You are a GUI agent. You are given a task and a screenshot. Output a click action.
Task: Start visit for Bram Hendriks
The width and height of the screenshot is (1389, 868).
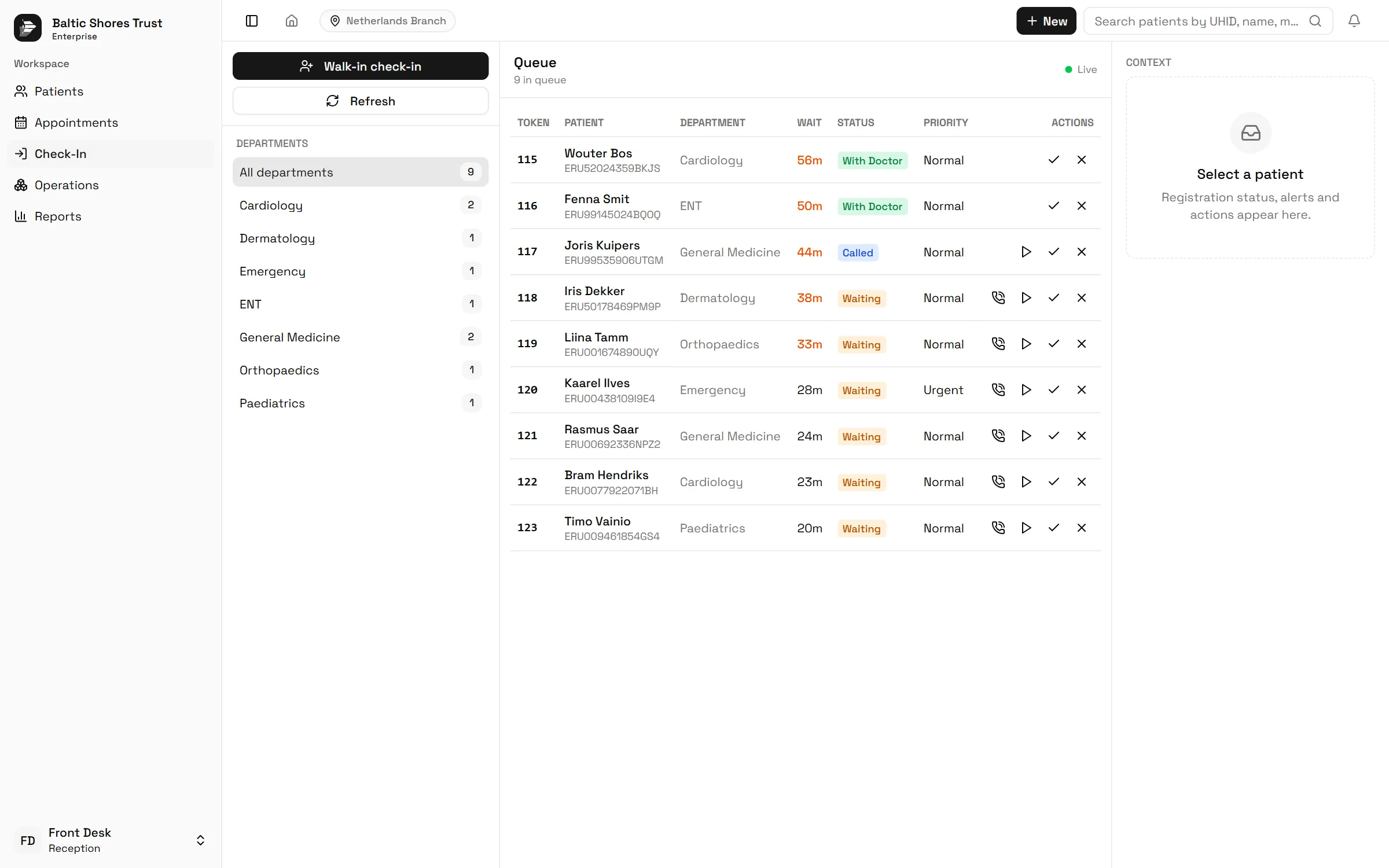pos(1026,481)
